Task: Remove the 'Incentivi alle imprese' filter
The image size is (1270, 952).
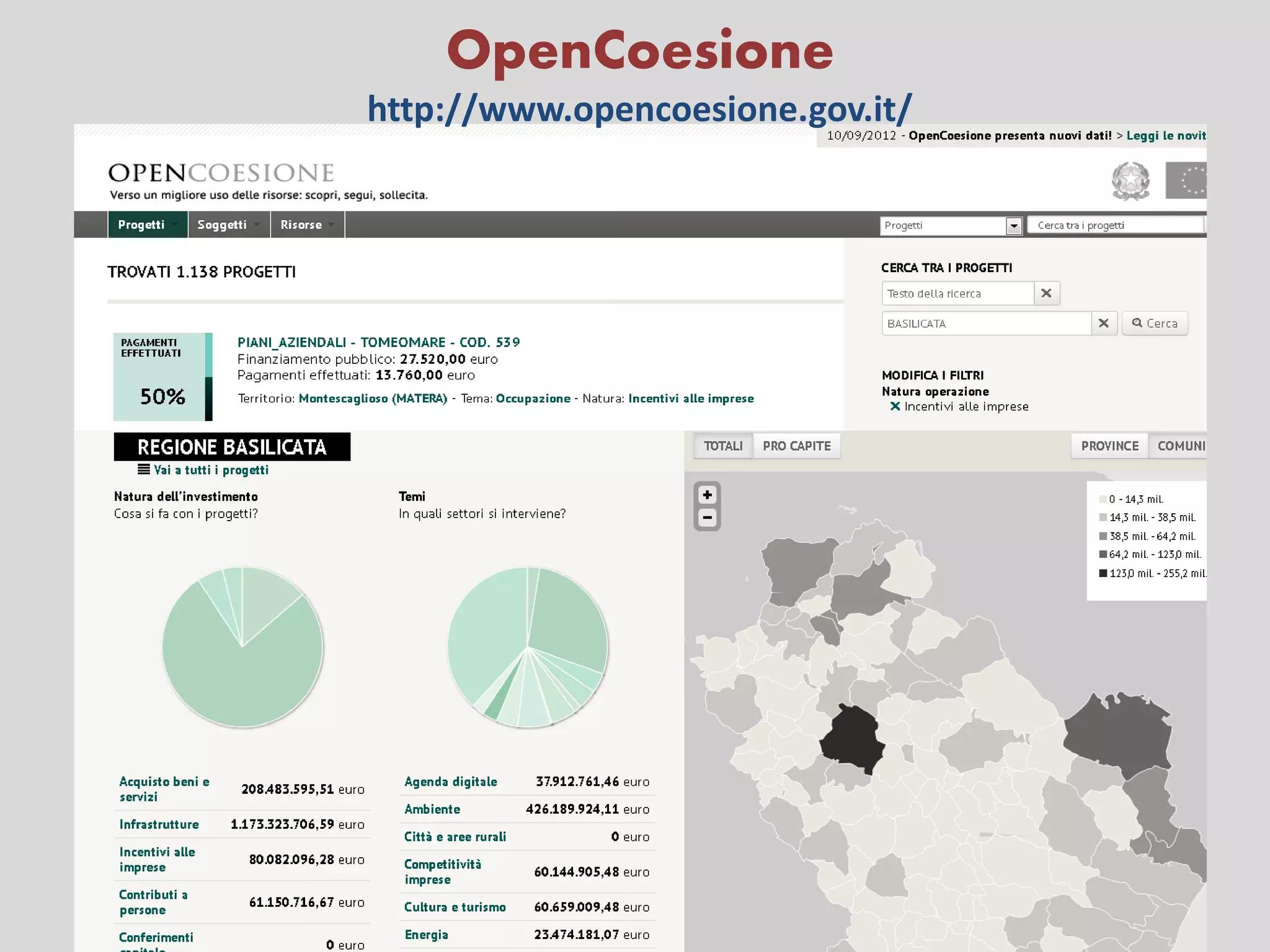Action: coord(895,407)
